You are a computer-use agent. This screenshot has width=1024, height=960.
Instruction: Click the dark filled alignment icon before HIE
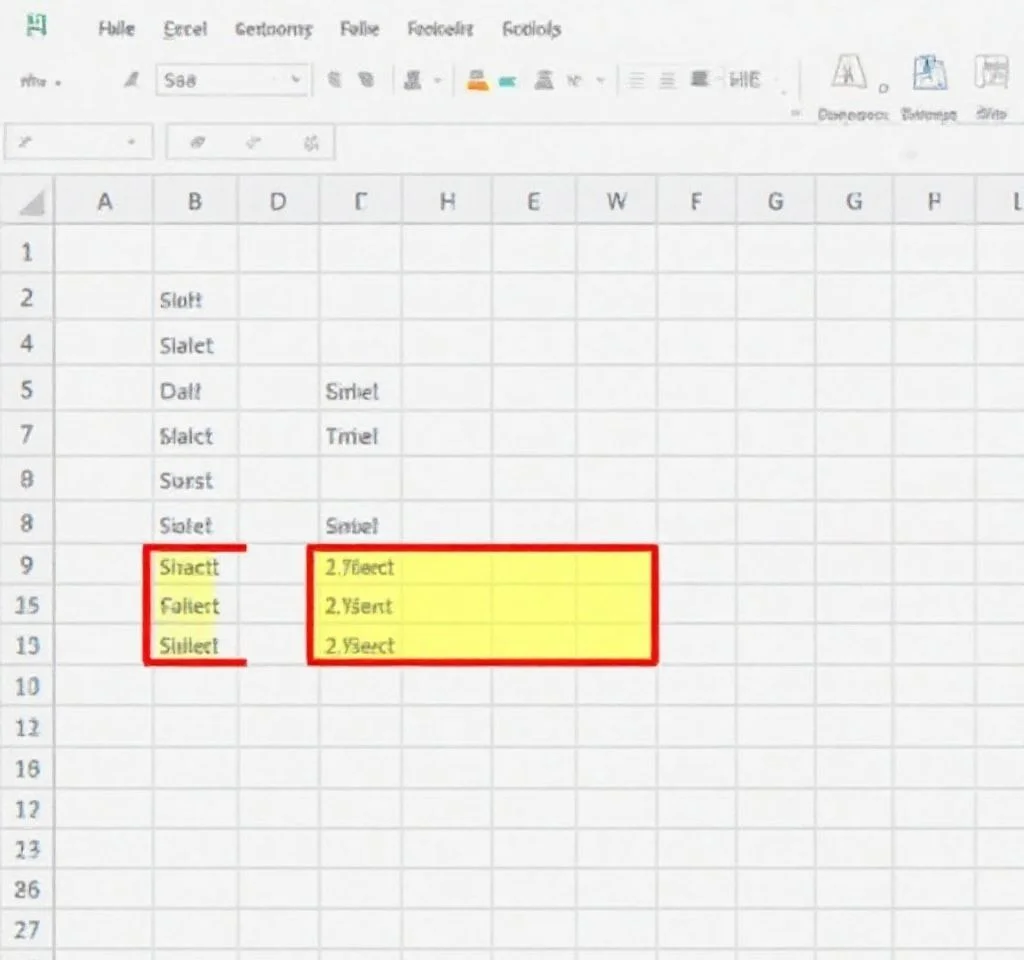(700, 80)
